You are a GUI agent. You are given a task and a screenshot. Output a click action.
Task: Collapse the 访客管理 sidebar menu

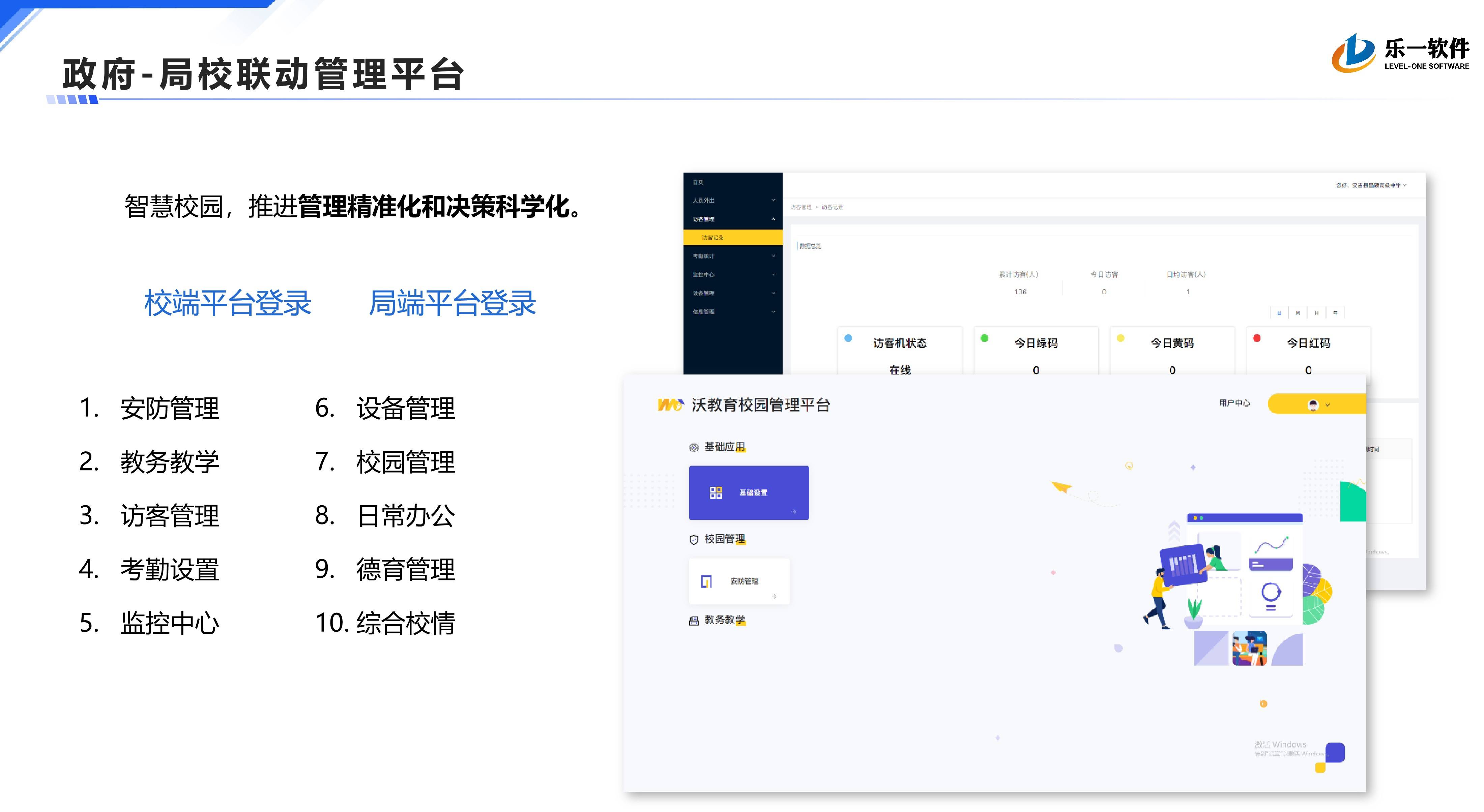pos(733,219)
